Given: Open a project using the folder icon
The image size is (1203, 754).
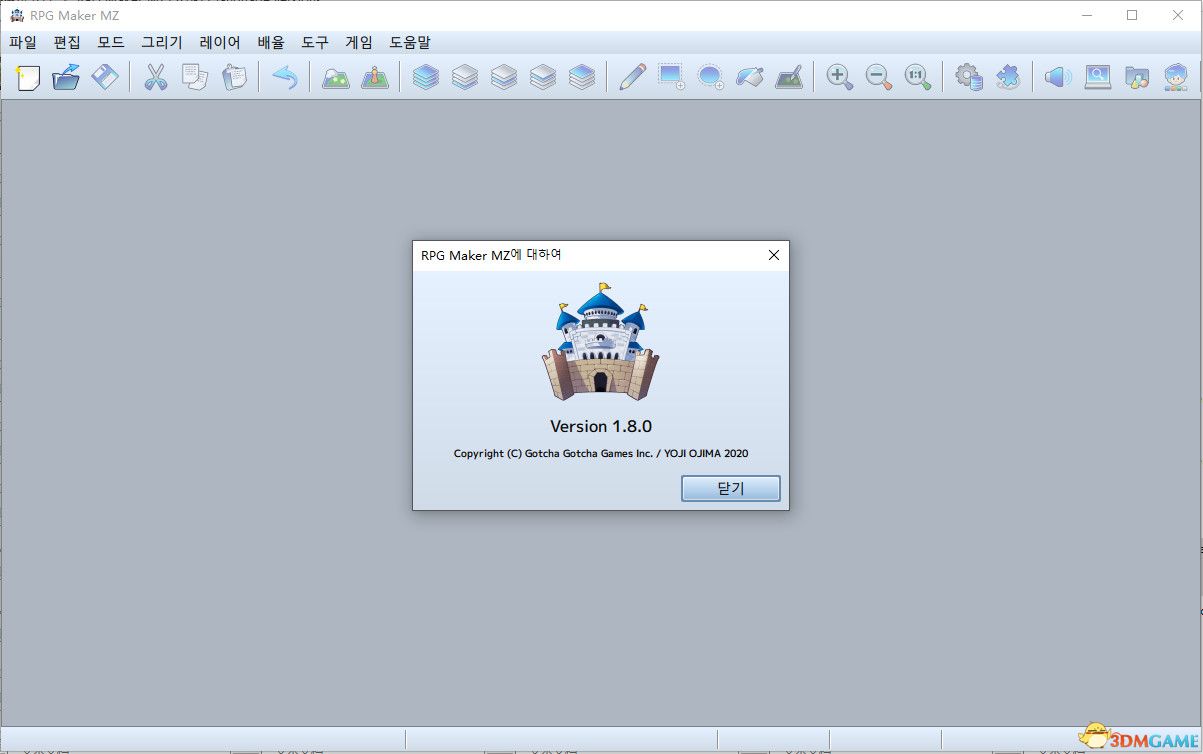Looking at the screenshot, I should click(66, 77).
